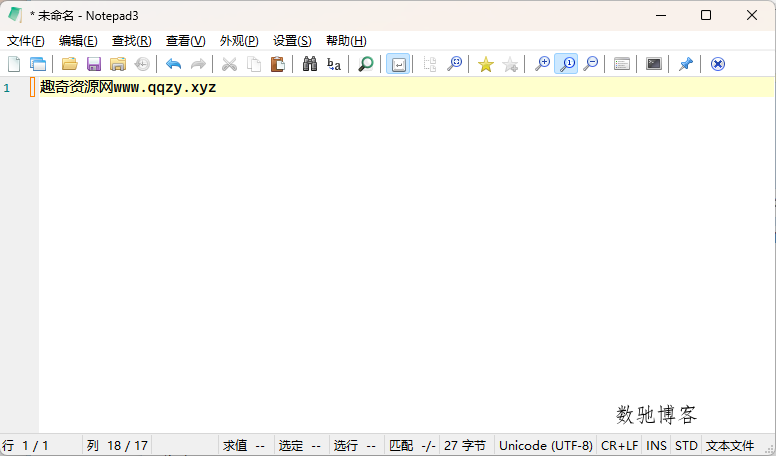The image size is (776, 456).
Task: Zoom in with the plus magnifier icon
Action: pos(542,64)
